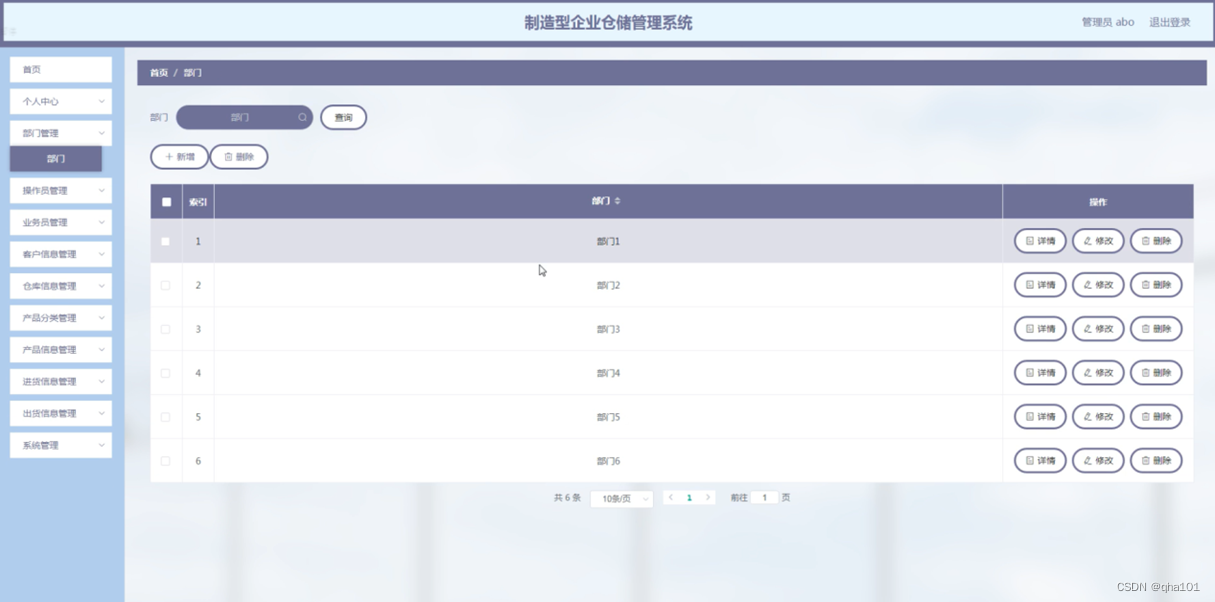Click the 查询 query button
The image size is (1215, 602).
[343, 117]
